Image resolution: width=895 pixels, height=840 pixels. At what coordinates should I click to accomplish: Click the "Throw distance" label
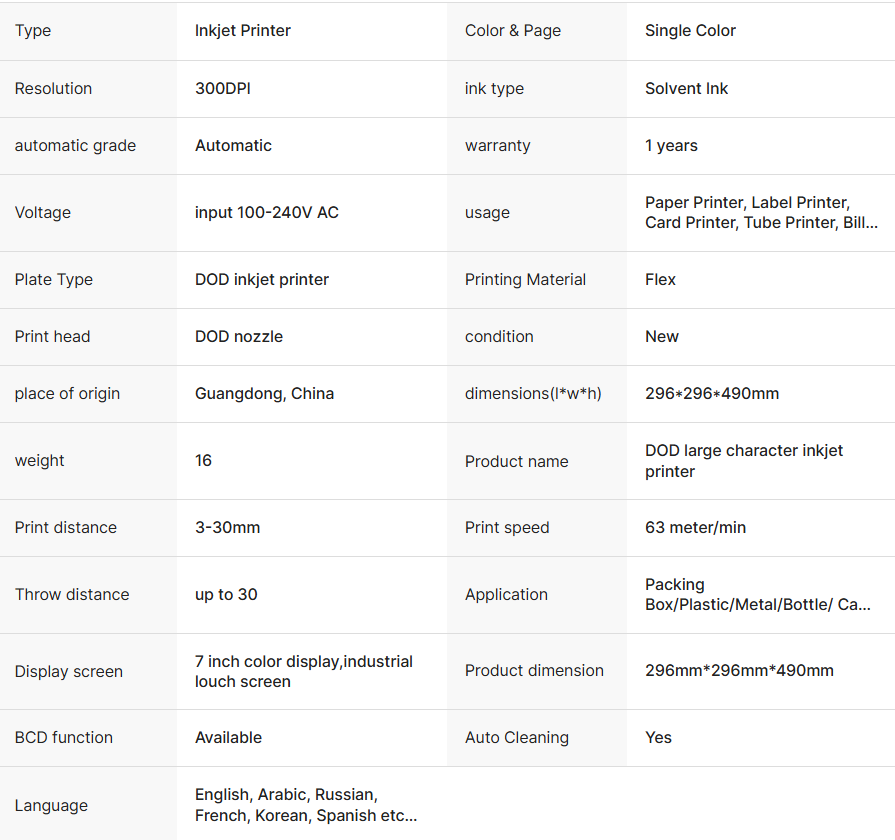click(72, 594)
